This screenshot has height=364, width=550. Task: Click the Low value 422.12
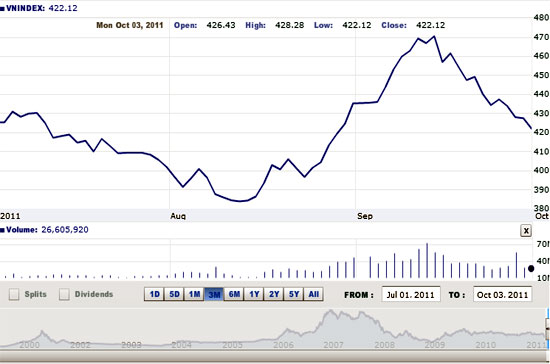coord(357,25)
